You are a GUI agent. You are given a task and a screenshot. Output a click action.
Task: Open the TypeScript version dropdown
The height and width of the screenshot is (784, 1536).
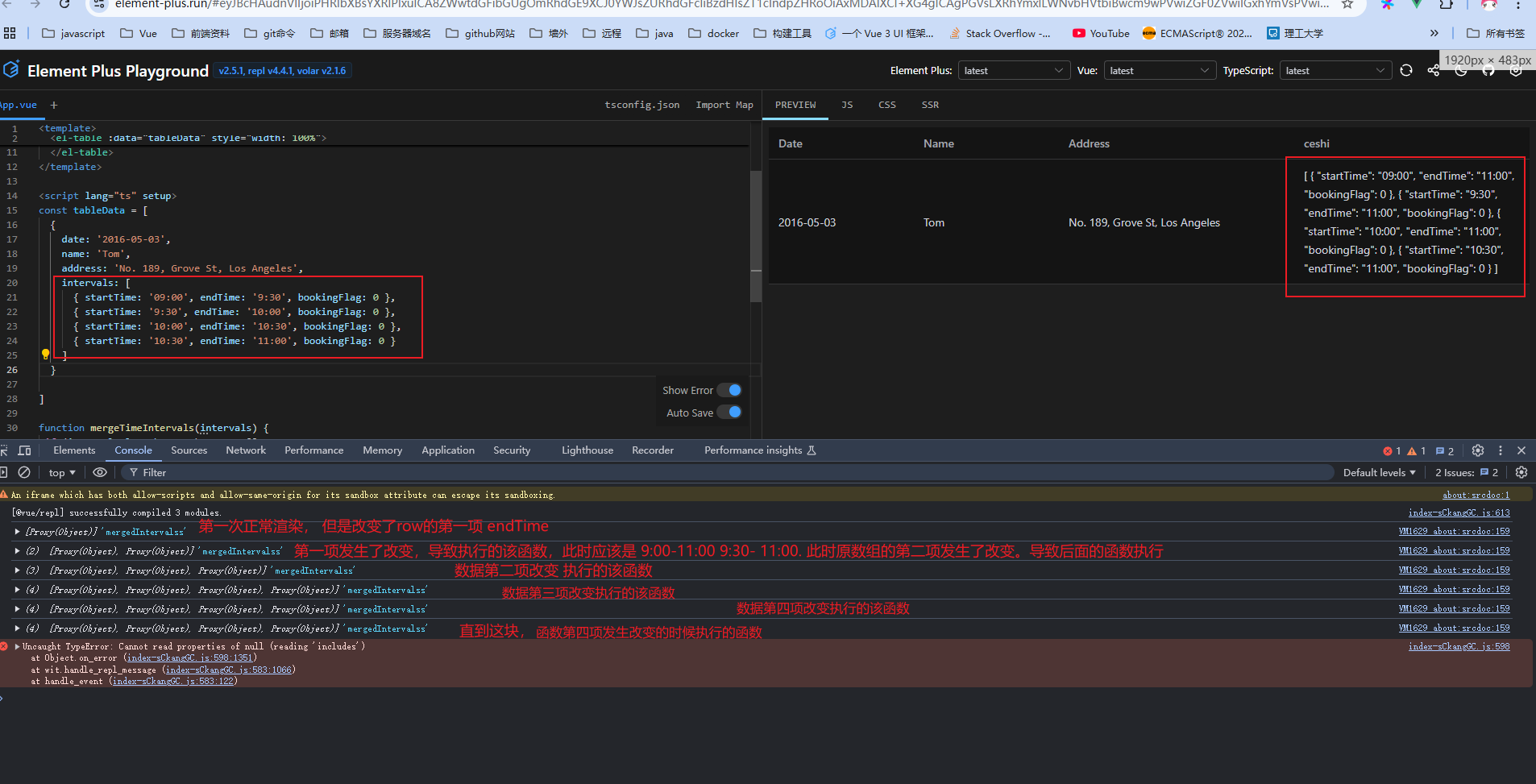1336,70
